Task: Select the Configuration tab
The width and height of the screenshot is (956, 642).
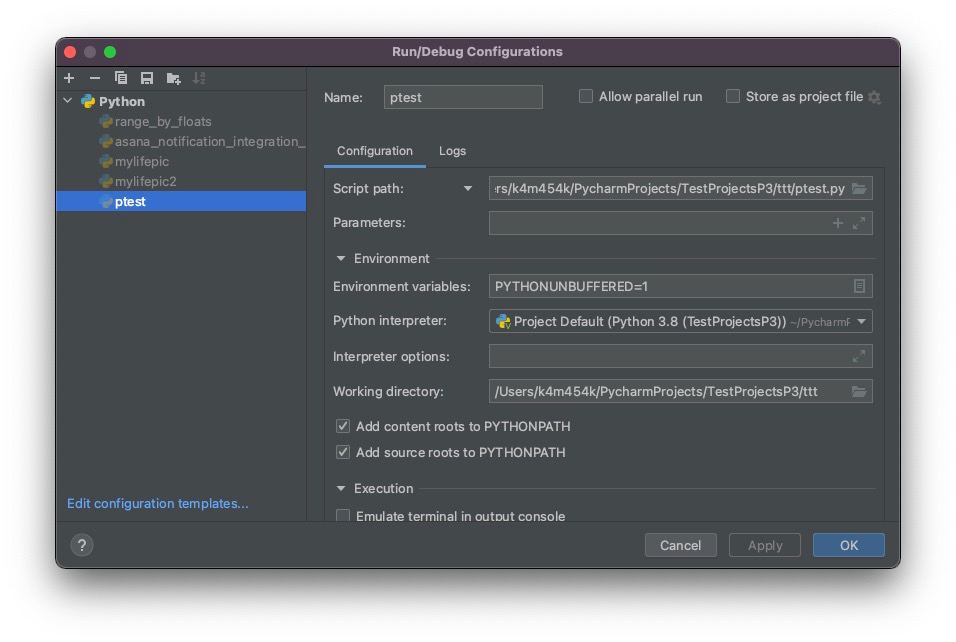Action: pos(374,151)
